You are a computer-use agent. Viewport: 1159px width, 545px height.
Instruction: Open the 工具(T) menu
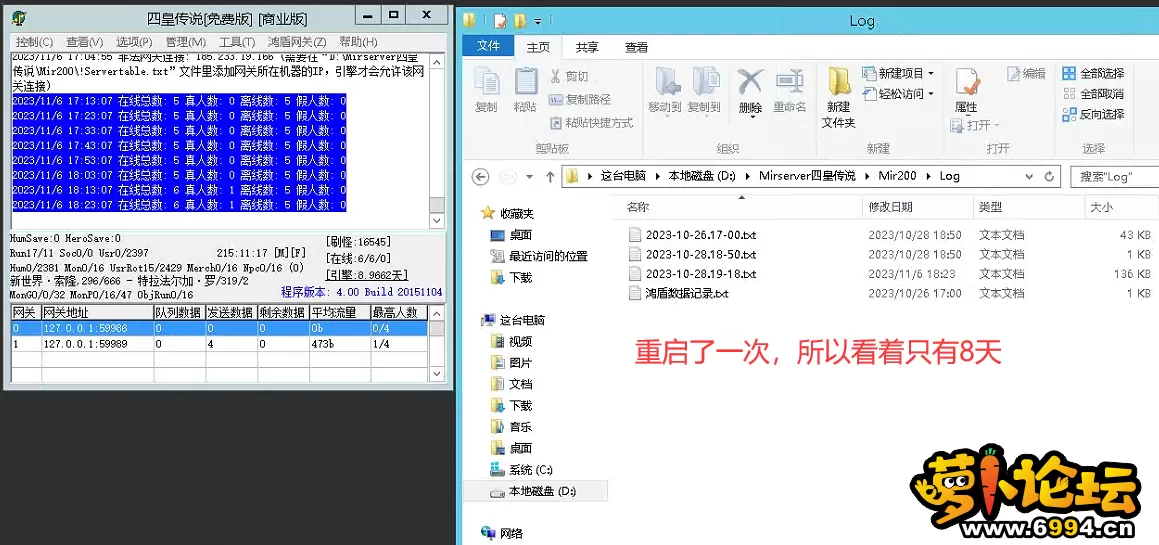[237, 42]
